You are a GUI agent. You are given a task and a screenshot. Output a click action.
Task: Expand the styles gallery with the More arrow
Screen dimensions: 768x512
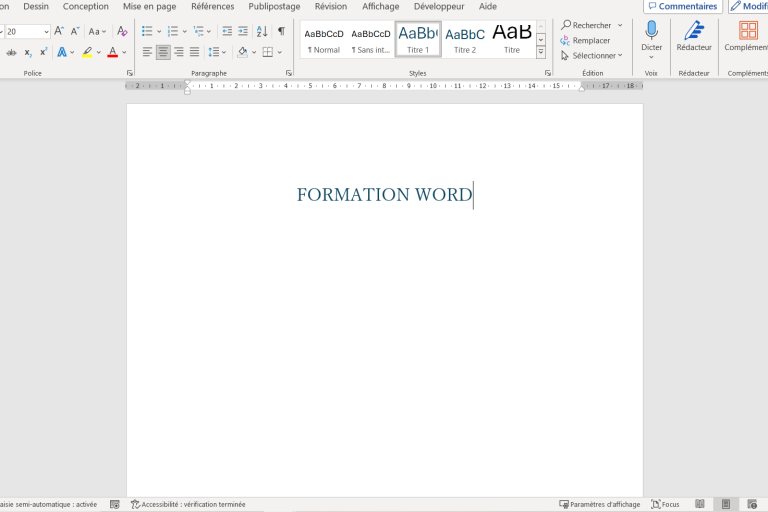point(541,52)
